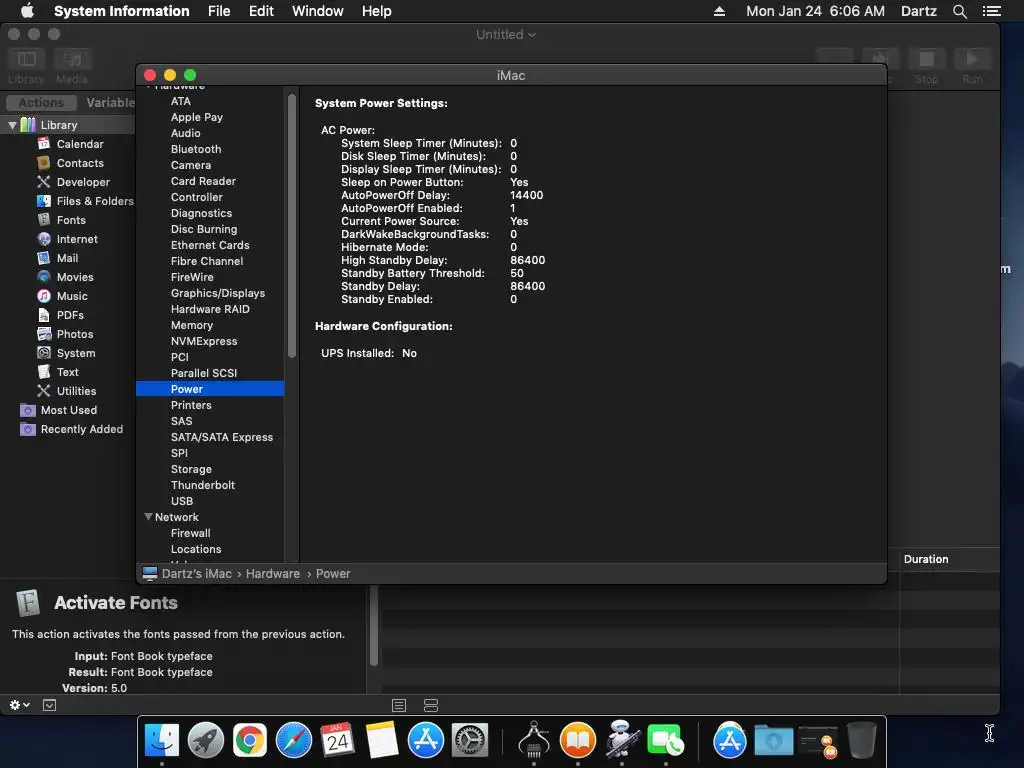
Task: Open Spotlight search in menu bar
Action: (959, 11)
